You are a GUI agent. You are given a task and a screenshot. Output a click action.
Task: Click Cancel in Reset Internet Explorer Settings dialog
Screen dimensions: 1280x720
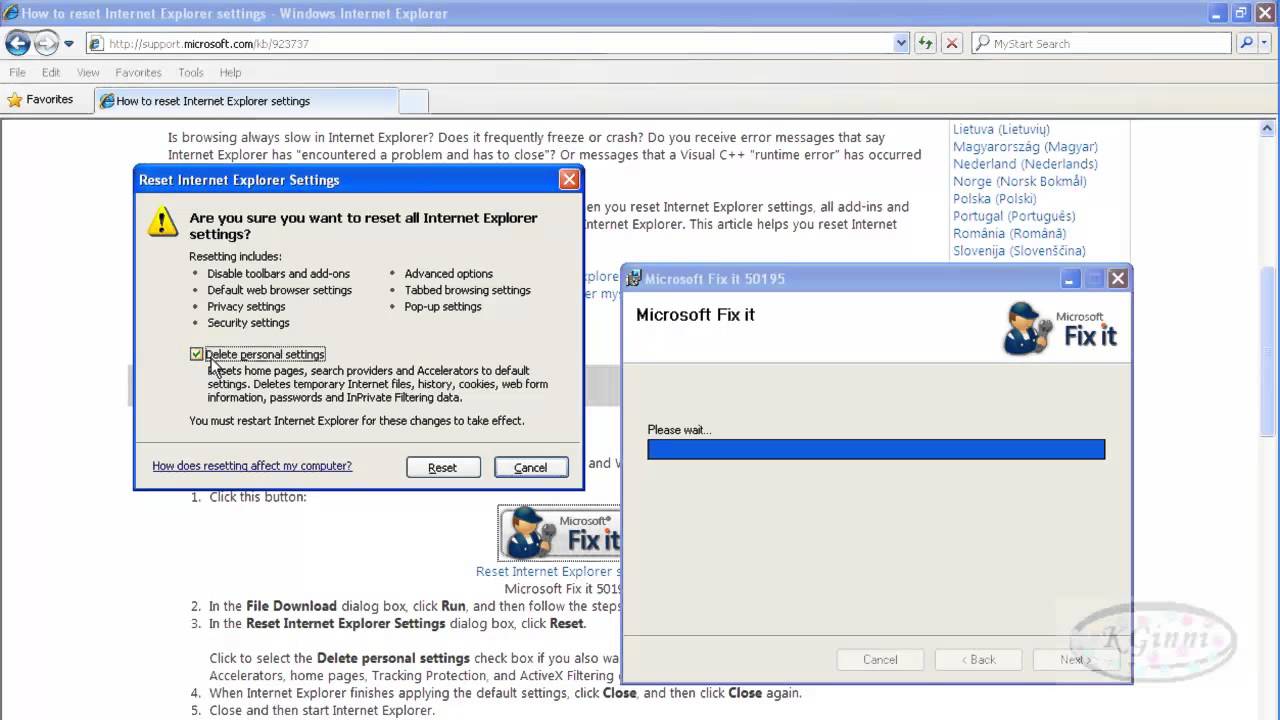point(531,467)
